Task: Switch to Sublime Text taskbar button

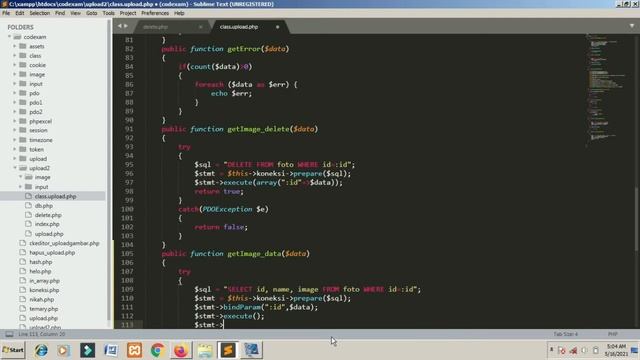Action: pos(228,350)
